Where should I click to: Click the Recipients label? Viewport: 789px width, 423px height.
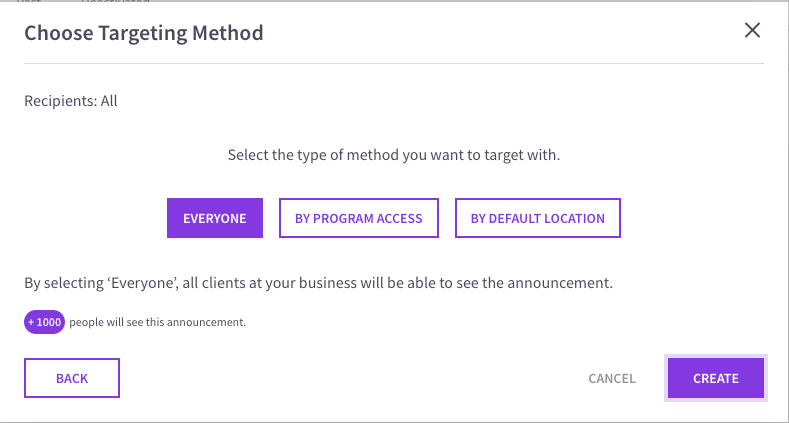click(x=60, y=101)
